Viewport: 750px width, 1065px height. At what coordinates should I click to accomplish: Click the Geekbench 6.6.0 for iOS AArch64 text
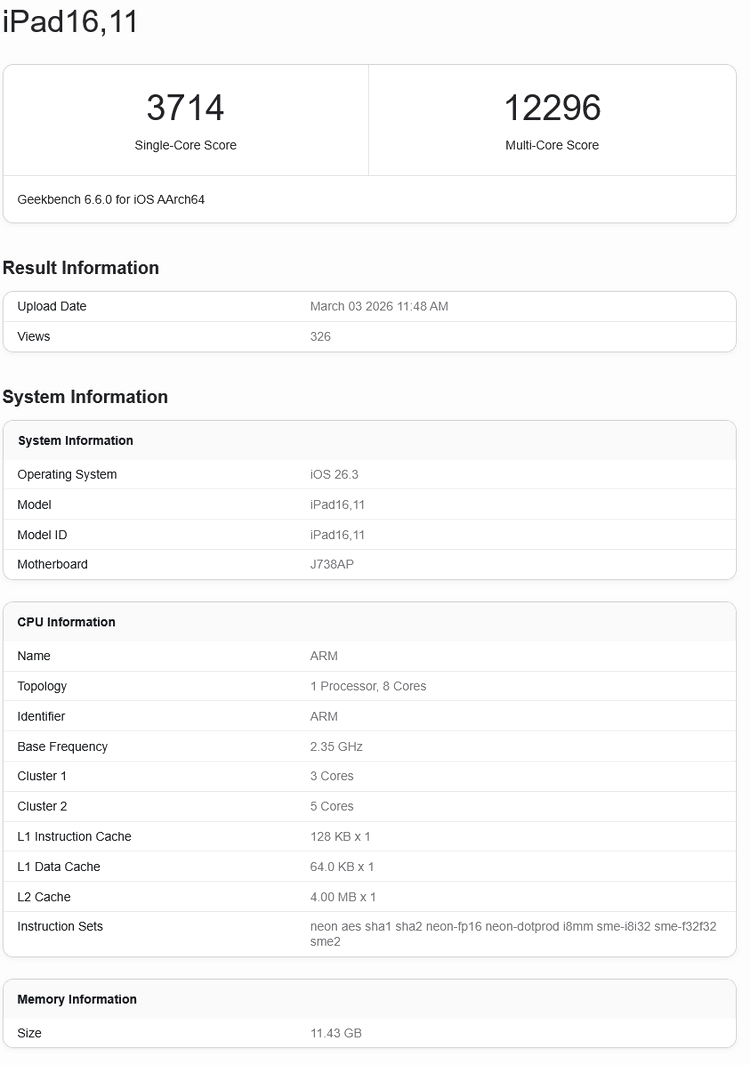coord(111,199)
